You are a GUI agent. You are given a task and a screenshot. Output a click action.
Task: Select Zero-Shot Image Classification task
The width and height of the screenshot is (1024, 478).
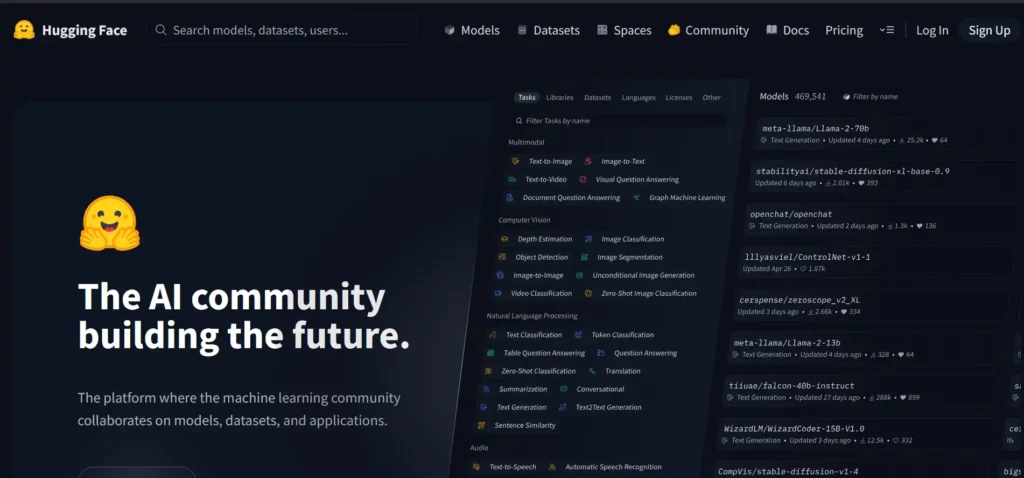coord(648,294)
